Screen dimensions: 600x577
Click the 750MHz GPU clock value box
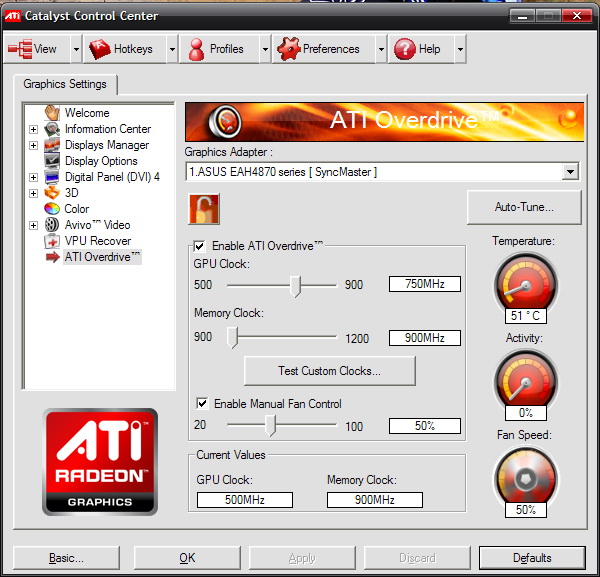[x=425, y=284]
